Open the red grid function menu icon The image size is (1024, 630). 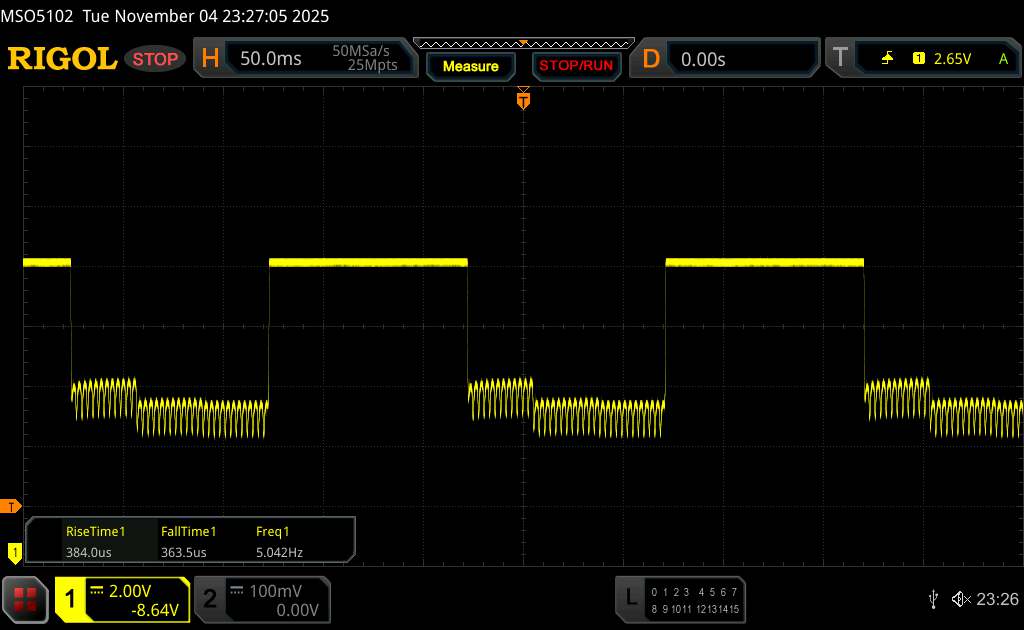(26, 598)
